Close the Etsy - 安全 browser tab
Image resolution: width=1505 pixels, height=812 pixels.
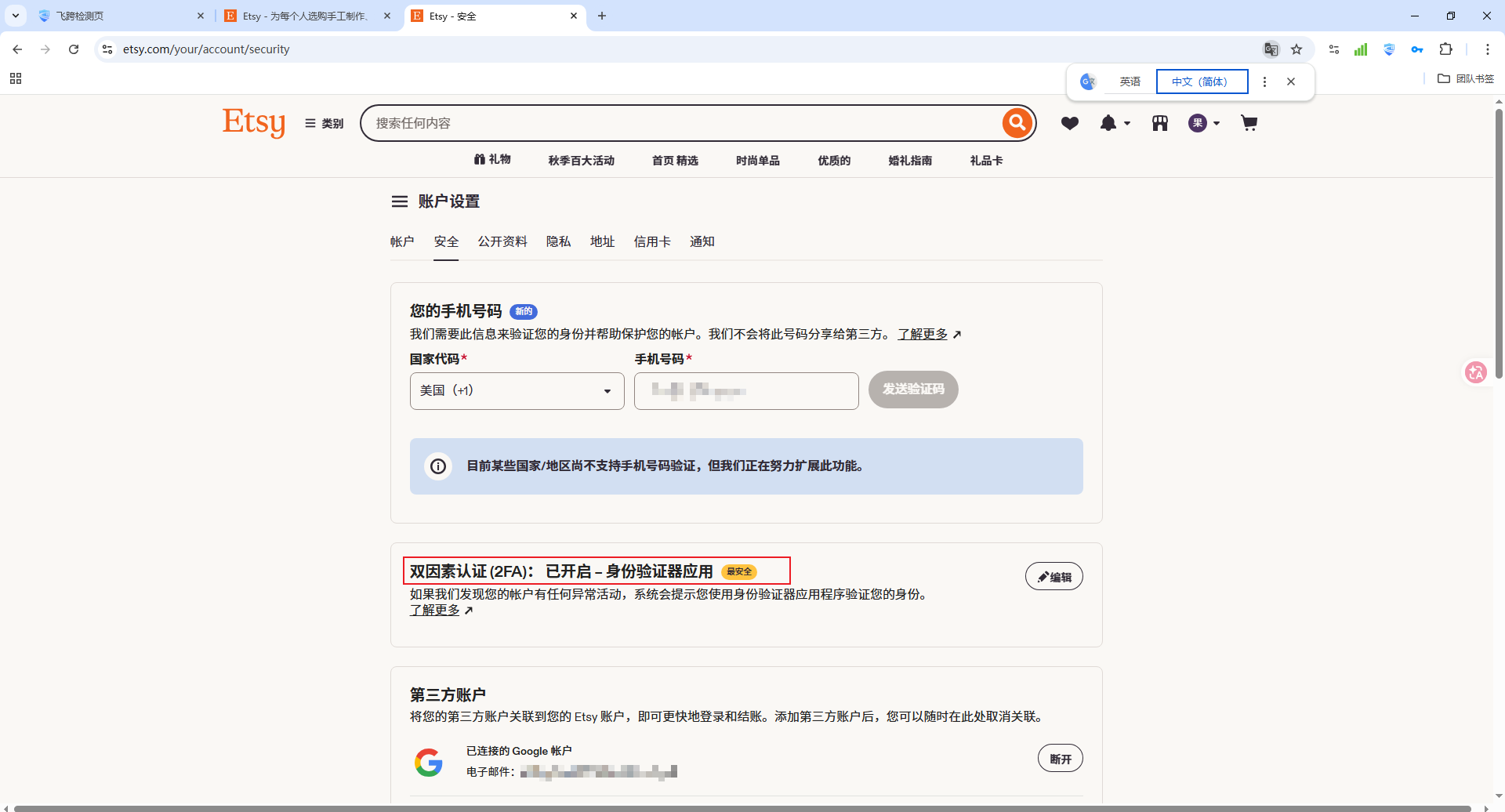(x=574, y=16)
